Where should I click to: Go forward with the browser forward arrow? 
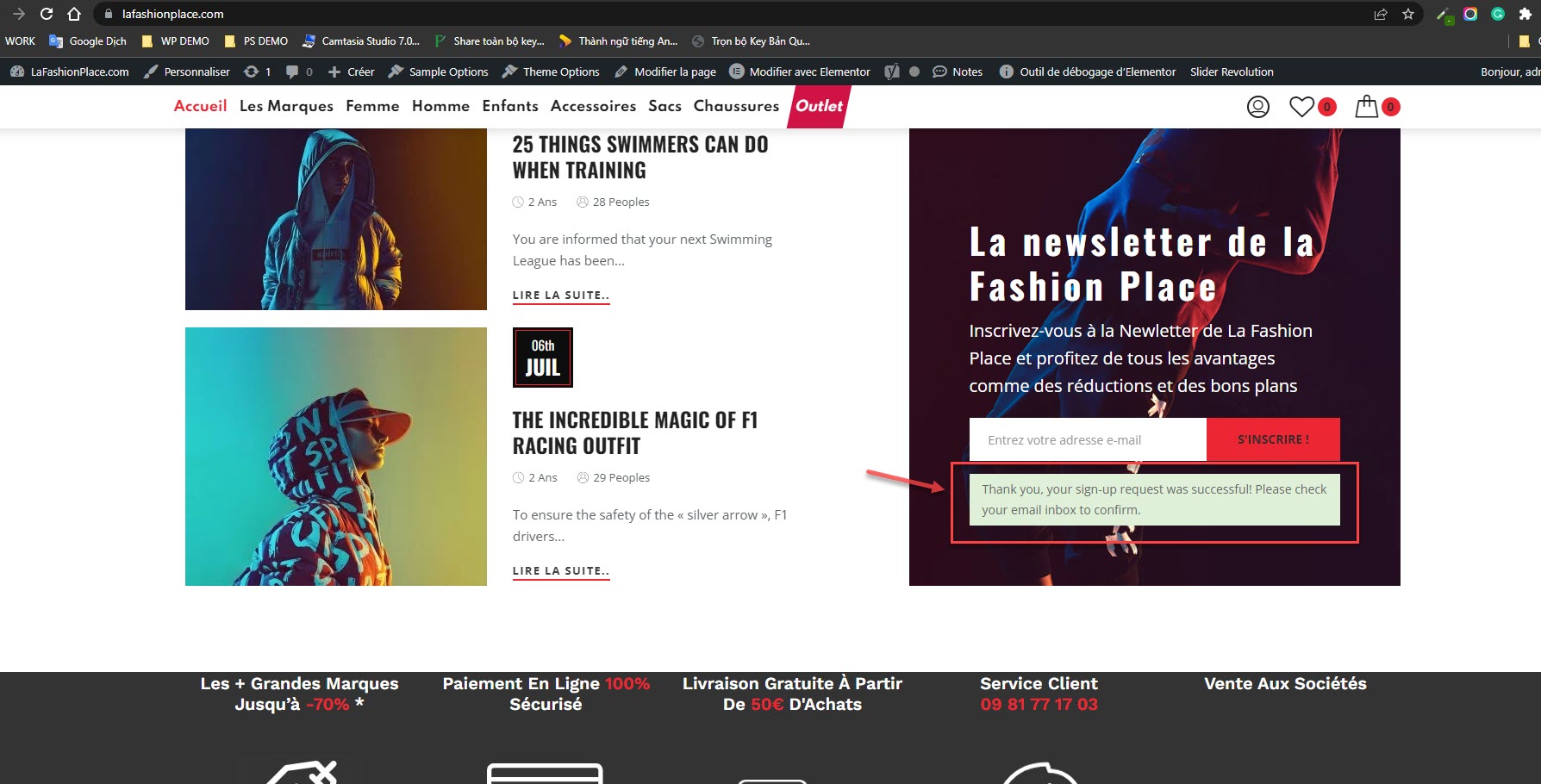coord(19,14)
